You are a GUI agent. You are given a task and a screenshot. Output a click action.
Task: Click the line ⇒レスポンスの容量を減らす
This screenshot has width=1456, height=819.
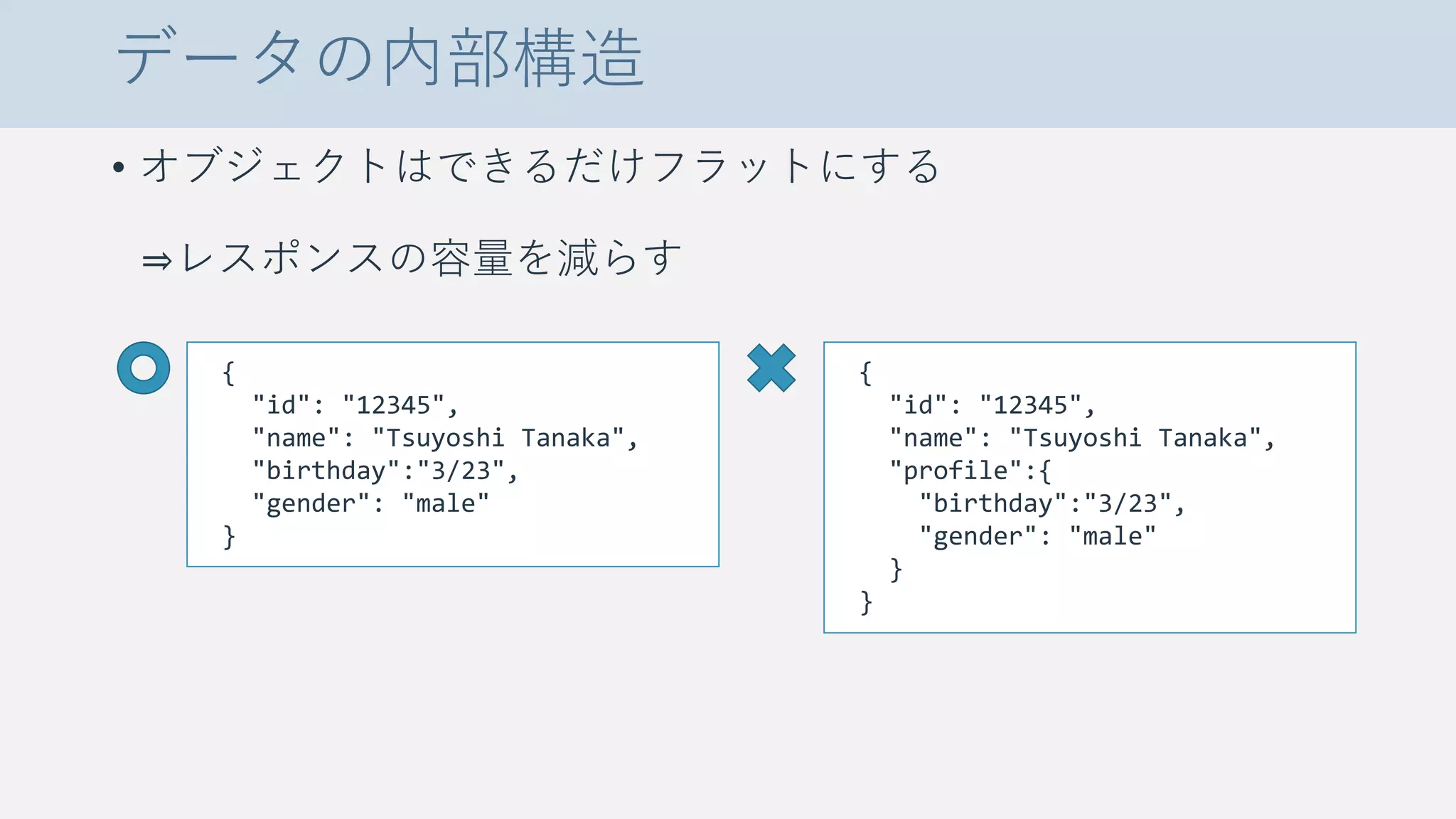412,258
